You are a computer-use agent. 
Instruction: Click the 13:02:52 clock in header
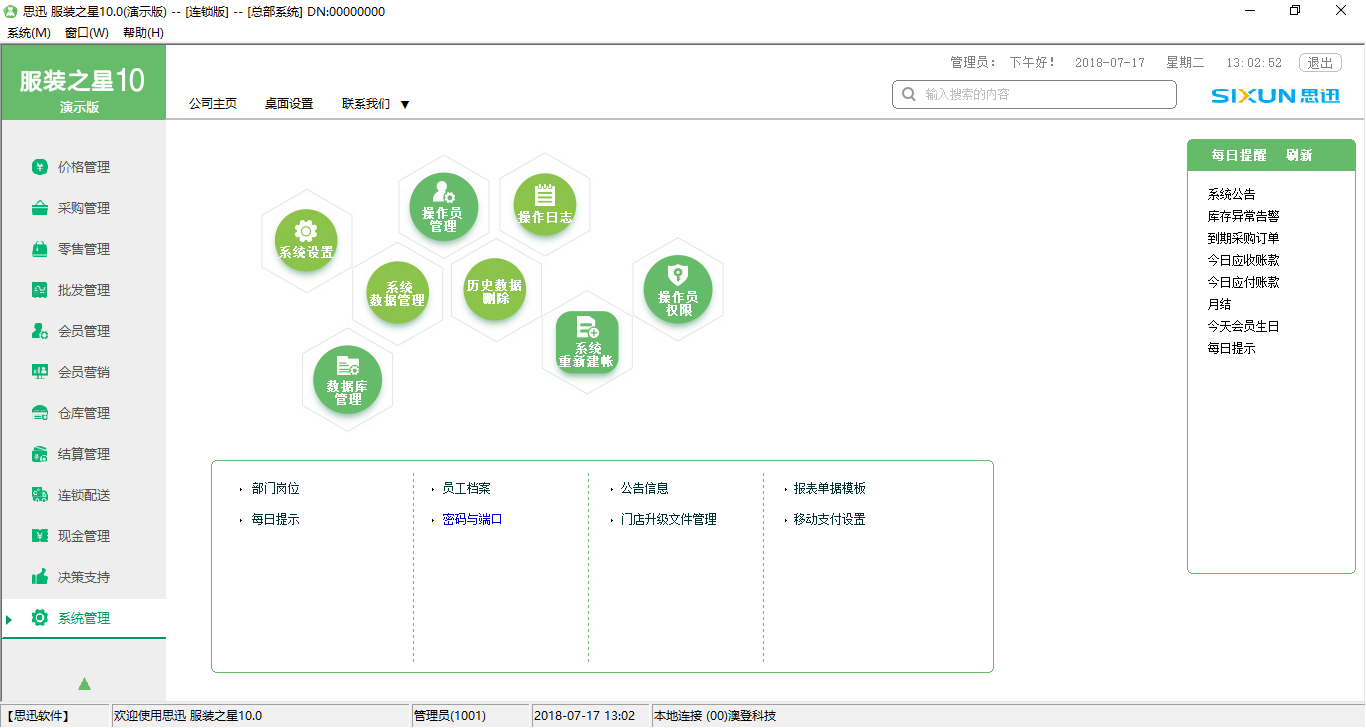[1254, 62]
